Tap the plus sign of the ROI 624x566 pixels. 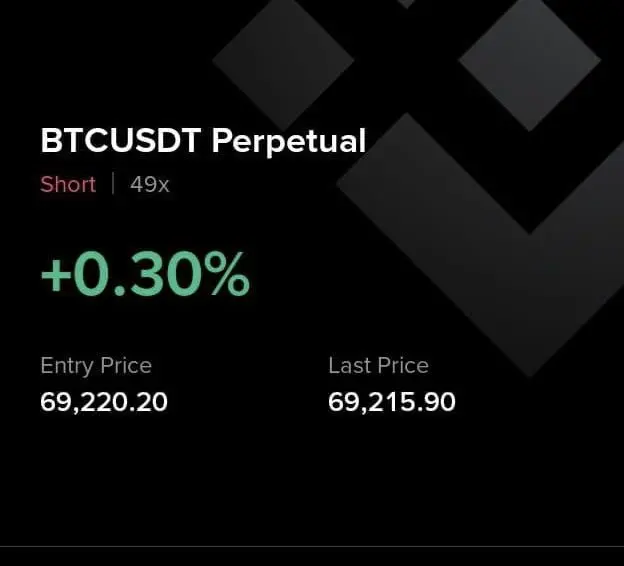pos(56,275)
